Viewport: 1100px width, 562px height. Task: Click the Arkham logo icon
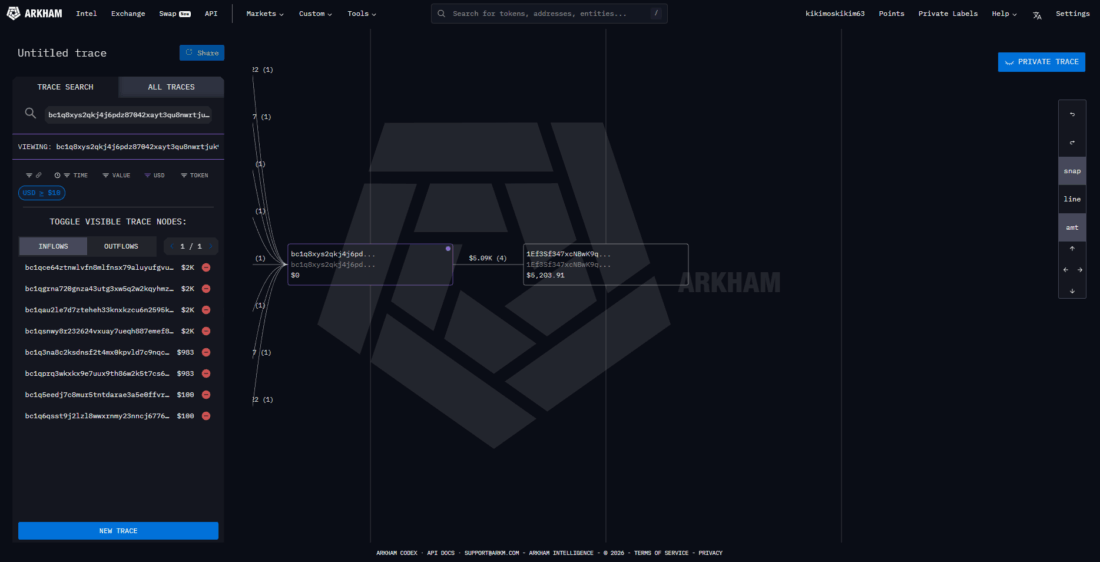[13, 13]
